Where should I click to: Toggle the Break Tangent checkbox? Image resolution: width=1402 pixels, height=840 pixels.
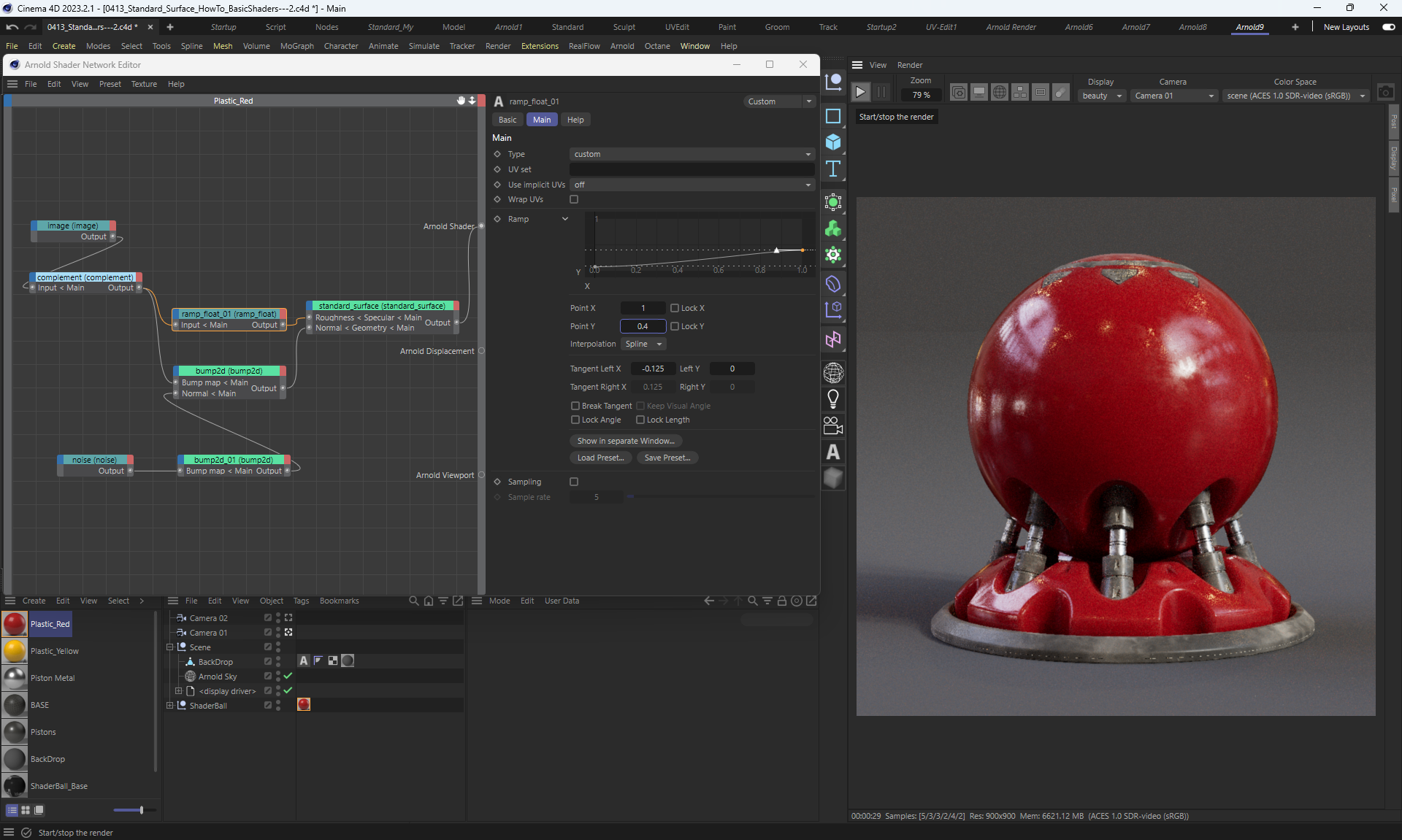575,406
